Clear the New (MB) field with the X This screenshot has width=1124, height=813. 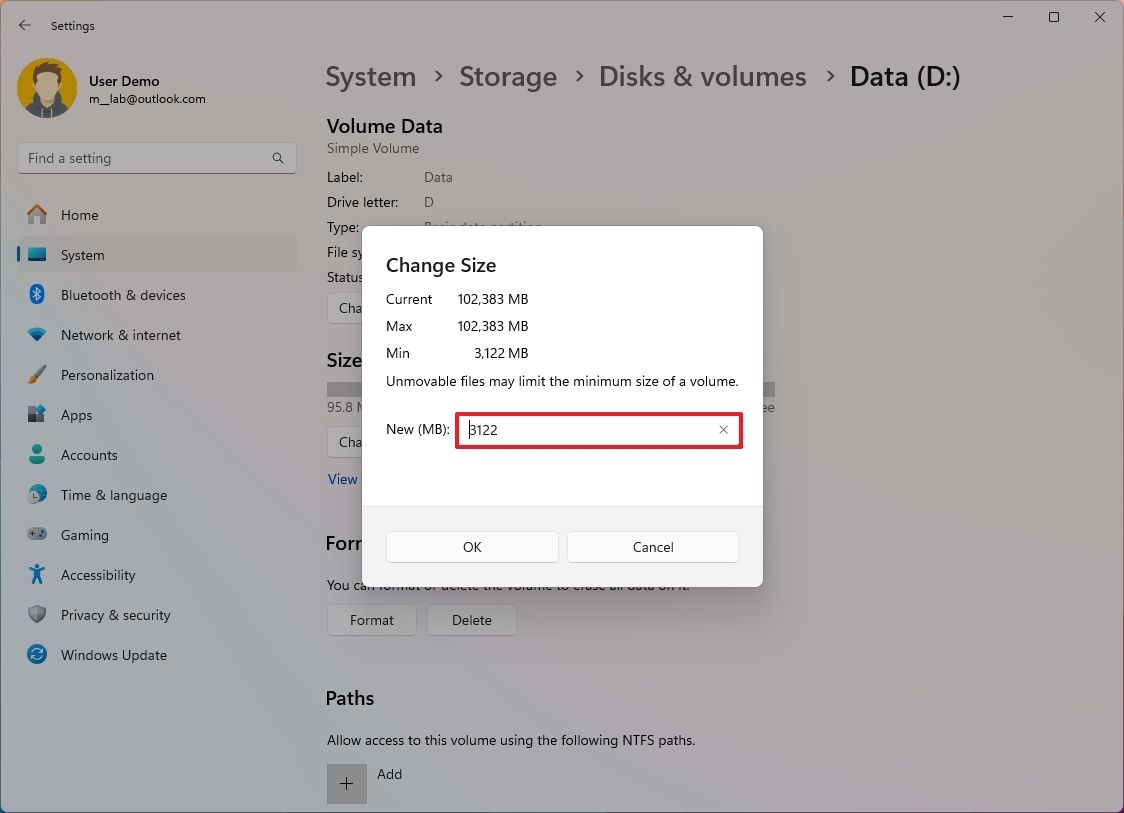(x=723, y=429)
